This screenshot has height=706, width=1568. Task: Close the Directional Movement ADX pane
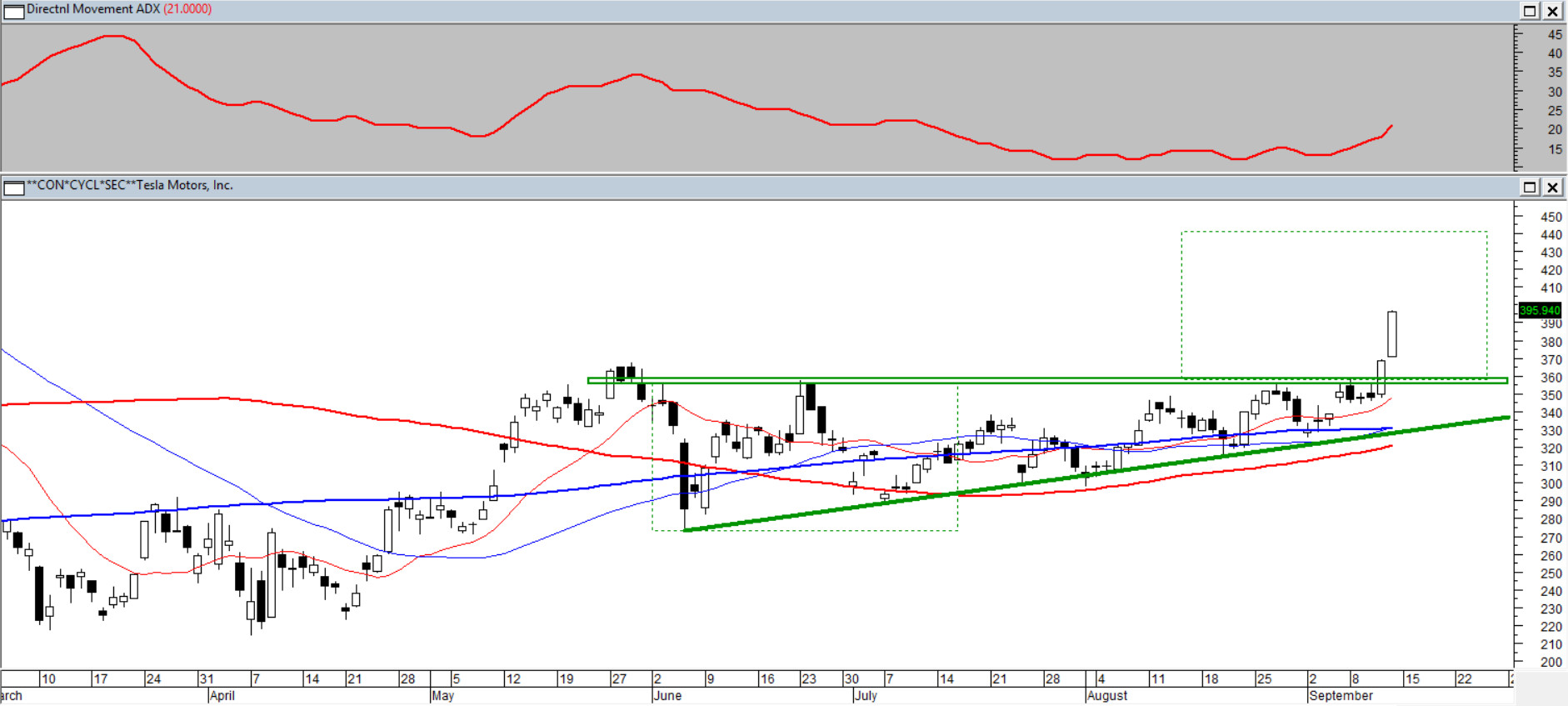(1553, 11)
